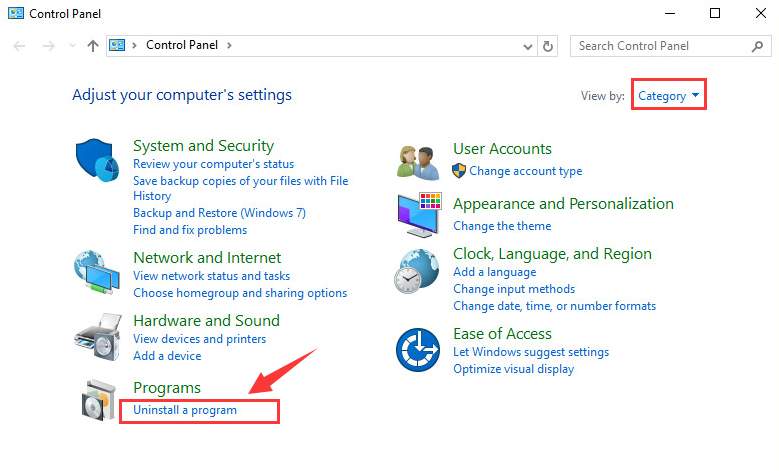
Task: Open Hardware and Sound category
Action: [206, 320]
